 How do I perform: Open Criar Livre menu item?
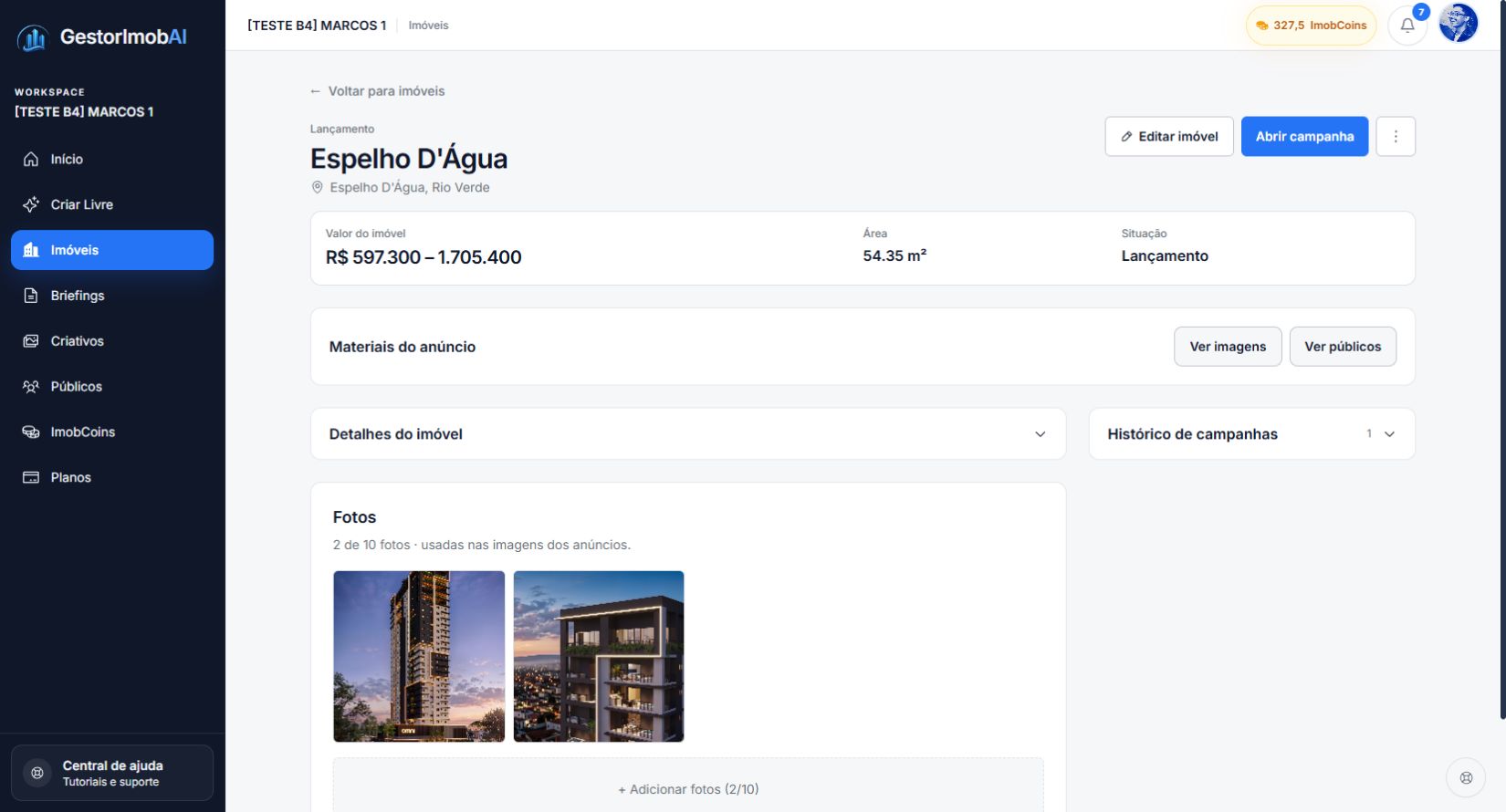click(112, 204)
